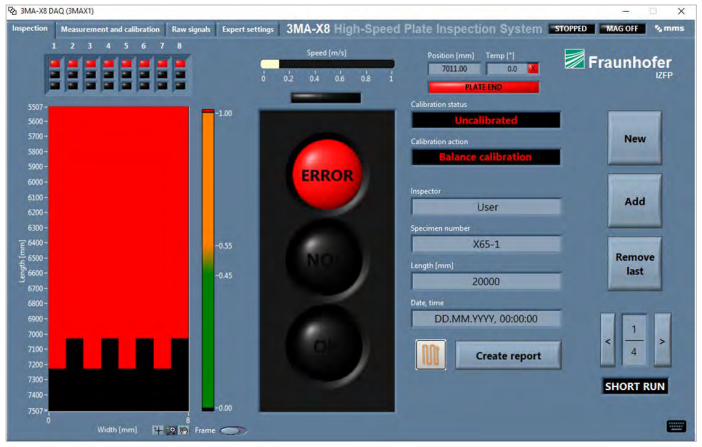Open the Raw signals tab
The image size is (702, 447).
click(191, 29)
